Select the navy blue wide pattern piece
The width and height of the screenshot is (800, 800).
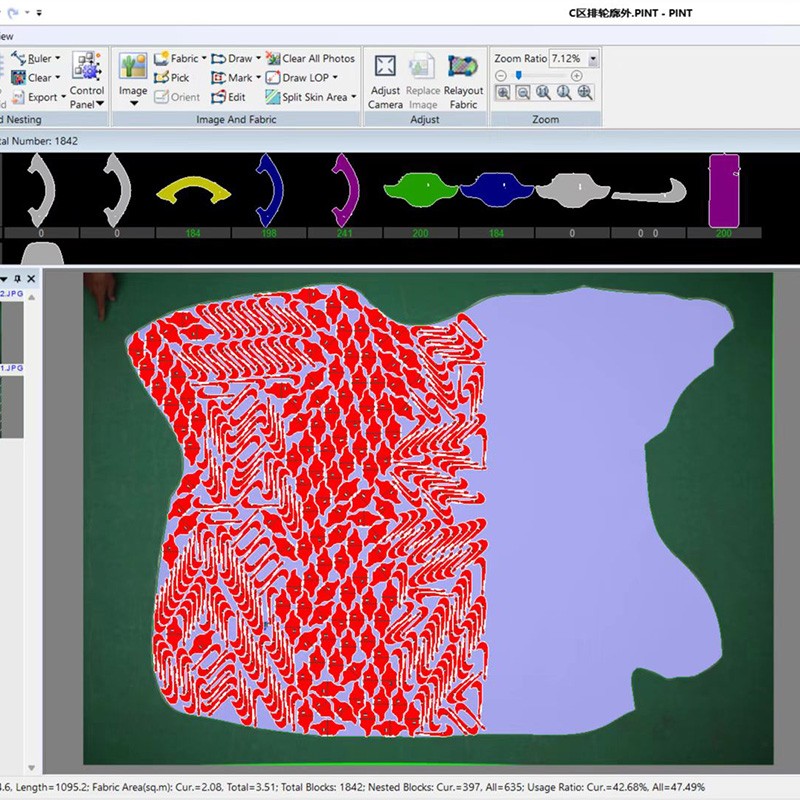point(497,189)
